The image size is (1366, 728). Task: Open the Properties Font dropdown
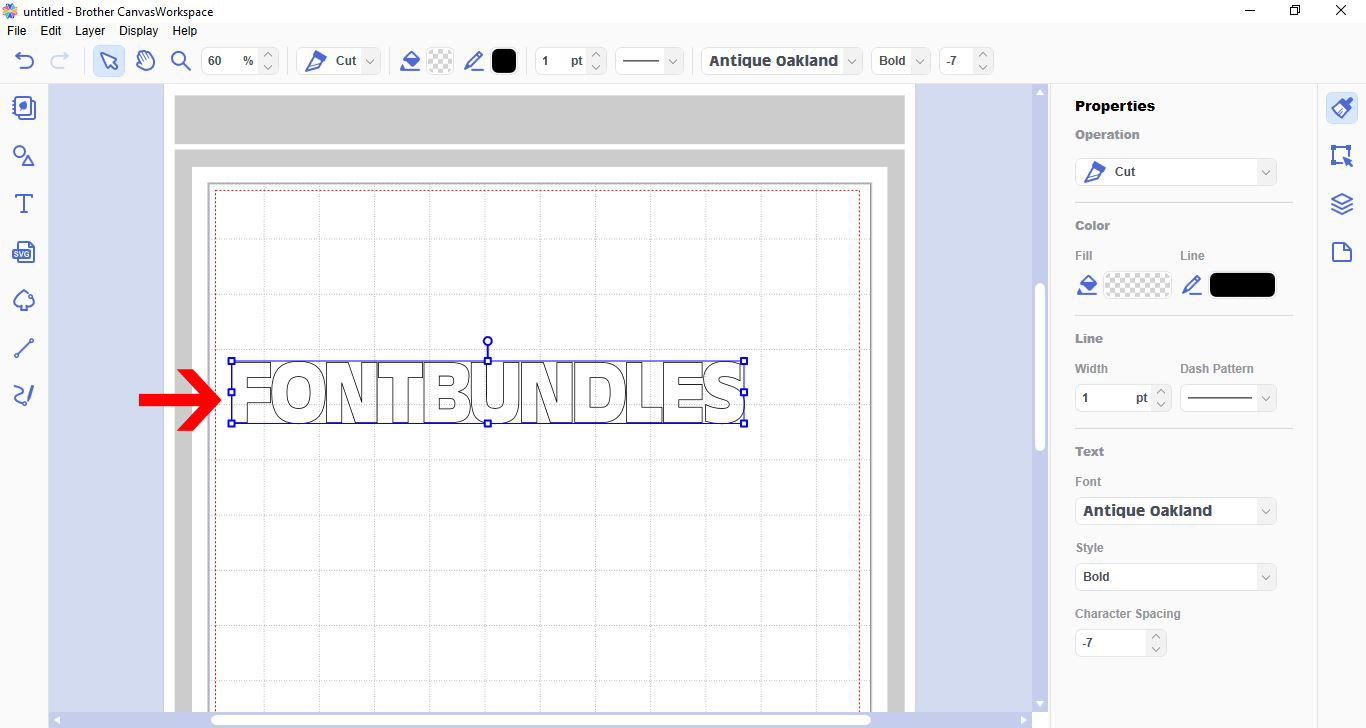coord(1176,511)
